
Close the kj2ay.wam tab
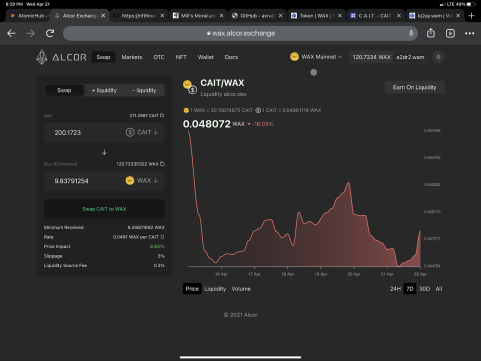(458, 16)
